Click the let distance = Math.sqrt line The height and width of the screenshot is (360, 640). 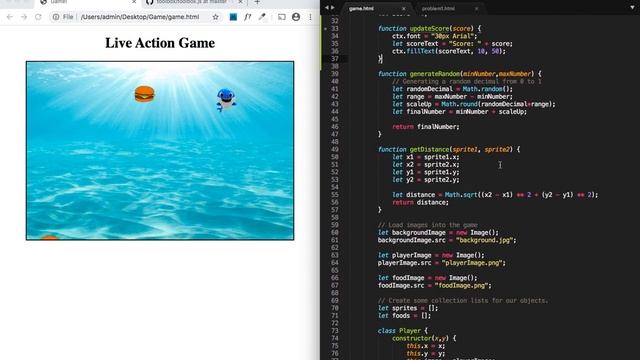[x=495, y=195]
